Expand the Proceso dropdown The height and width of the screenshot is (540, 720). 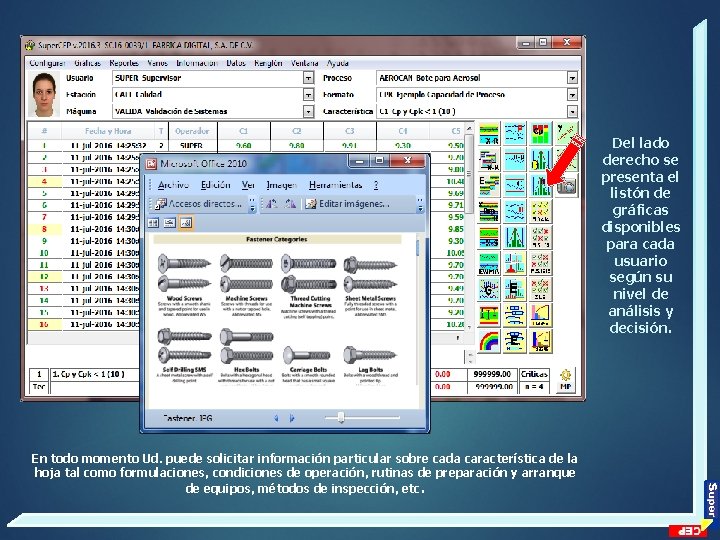[572, 78]
